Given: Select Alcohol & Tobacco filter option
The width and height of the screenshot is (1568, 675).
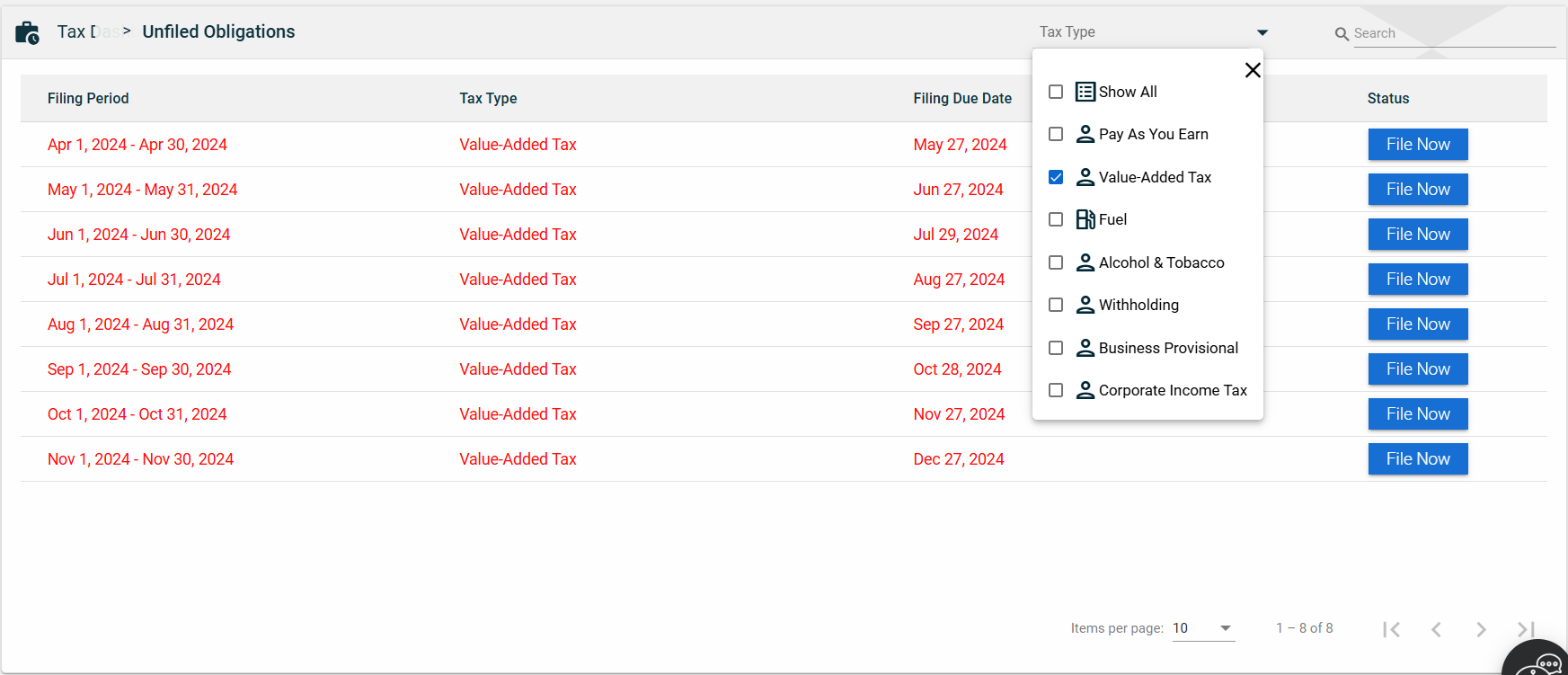Looking at the screenshot, I should coord(1160,262).
